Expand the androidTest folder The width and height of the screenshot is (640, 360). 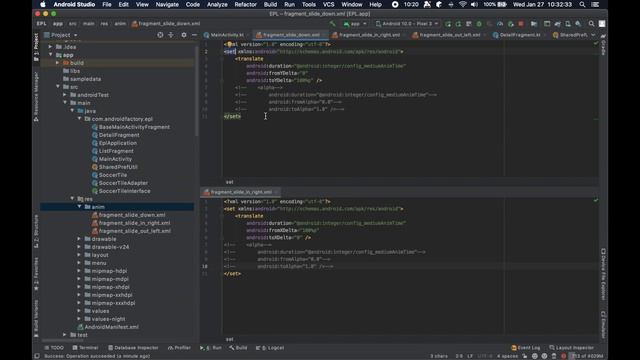pyautogui.click(x=64, y=95)
